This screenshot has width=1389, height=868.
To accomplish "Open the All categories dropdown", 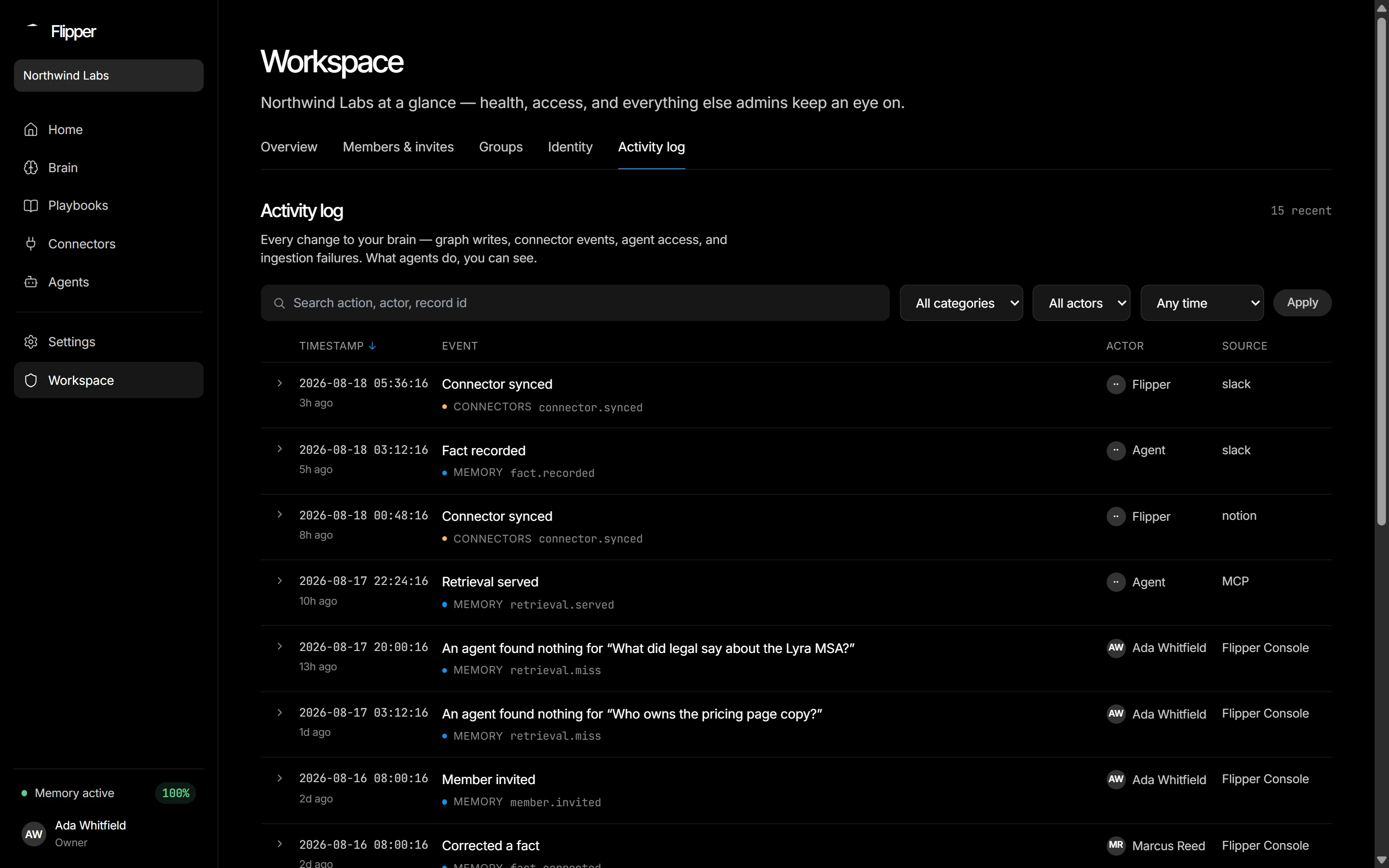I will pos(961,303).
